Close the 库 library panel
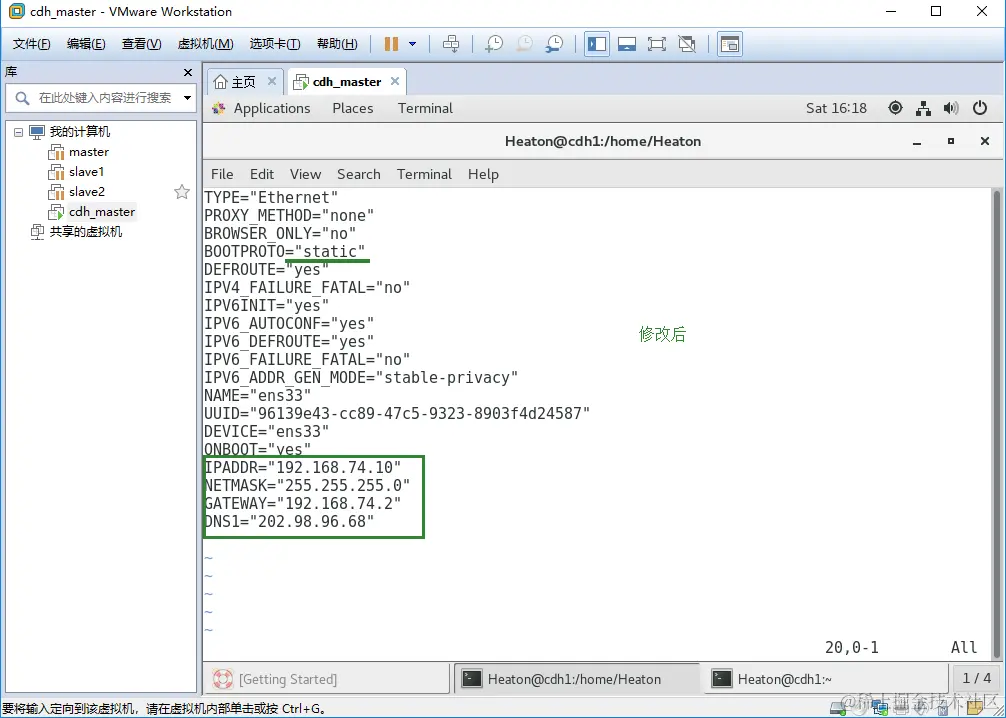This screenshot has height=718, width=1006. pyautogui.click(x=187, y=73)
